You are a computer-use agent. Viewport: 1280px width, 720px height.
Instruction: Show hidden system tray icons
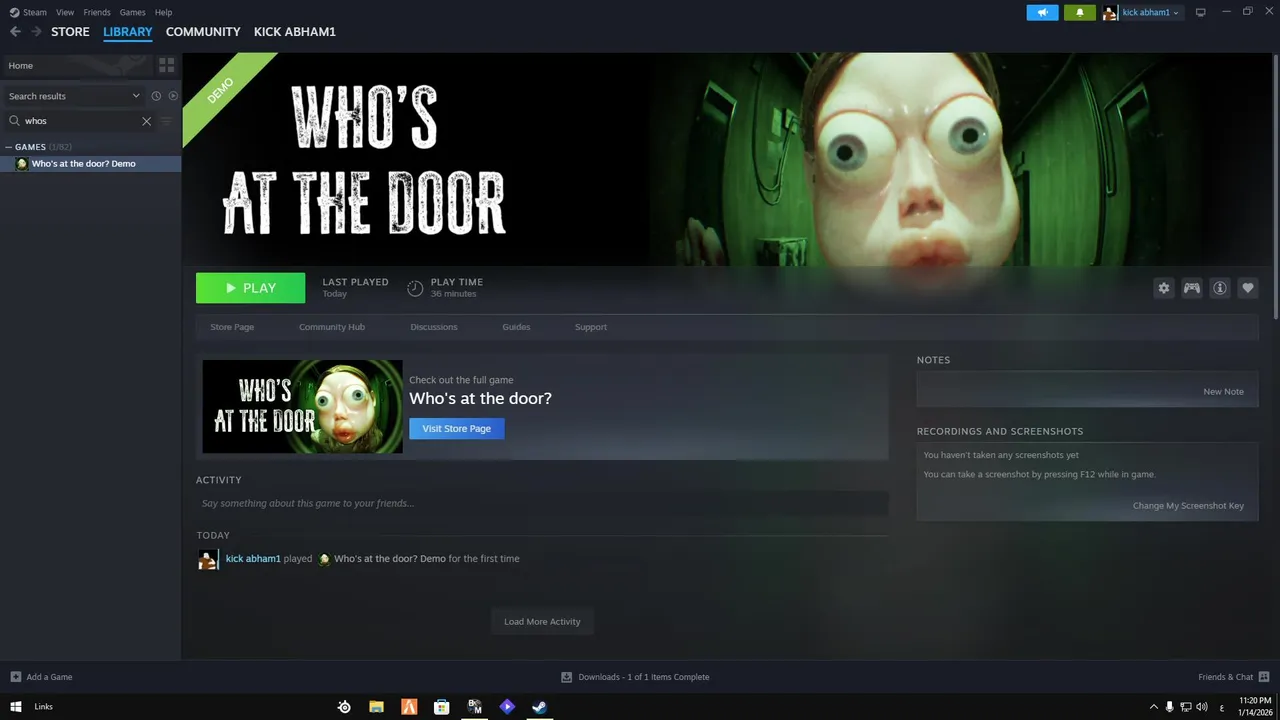(x=1153, y=706)
